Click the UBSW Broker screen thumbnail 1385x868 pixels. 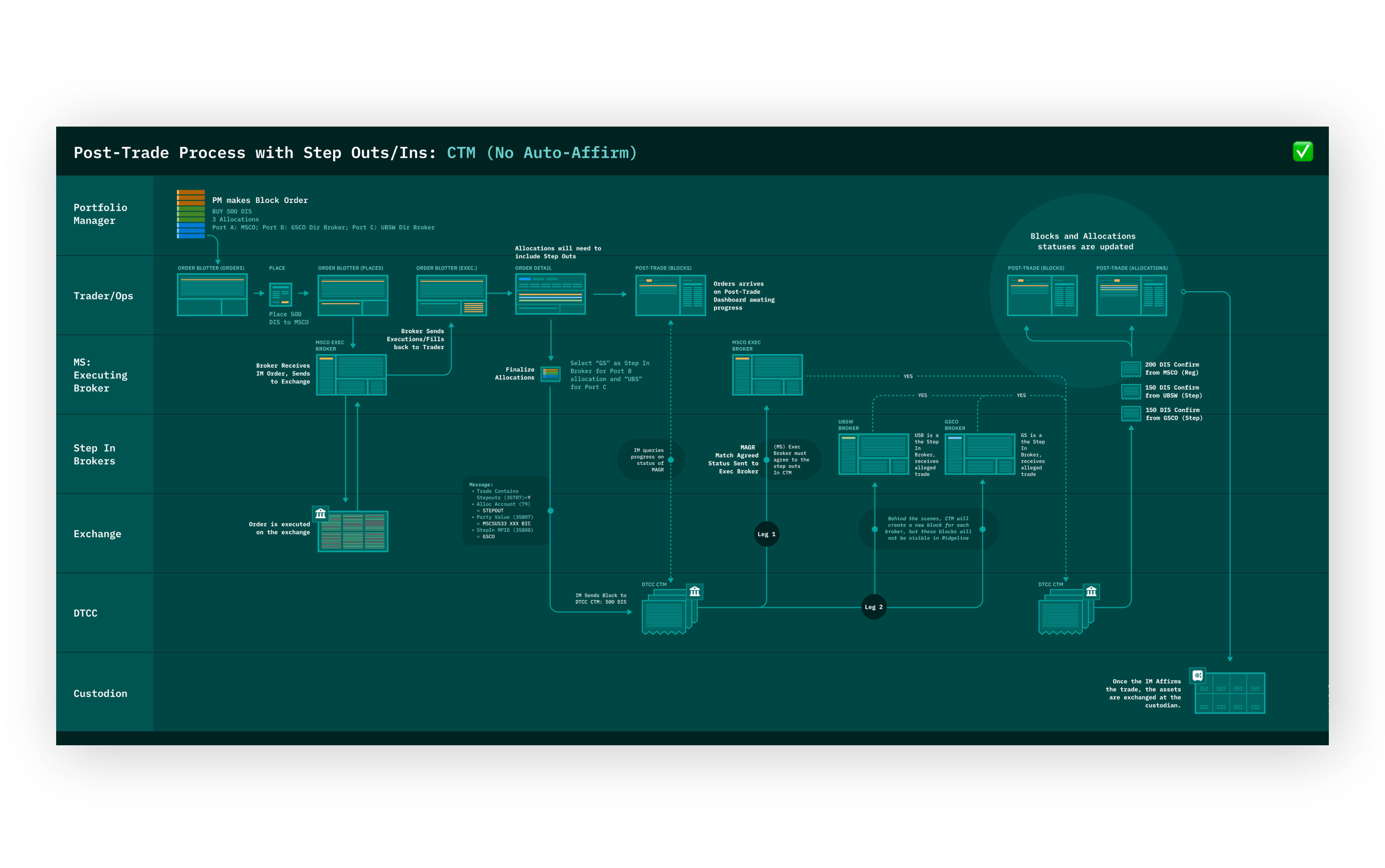[873, 454]
